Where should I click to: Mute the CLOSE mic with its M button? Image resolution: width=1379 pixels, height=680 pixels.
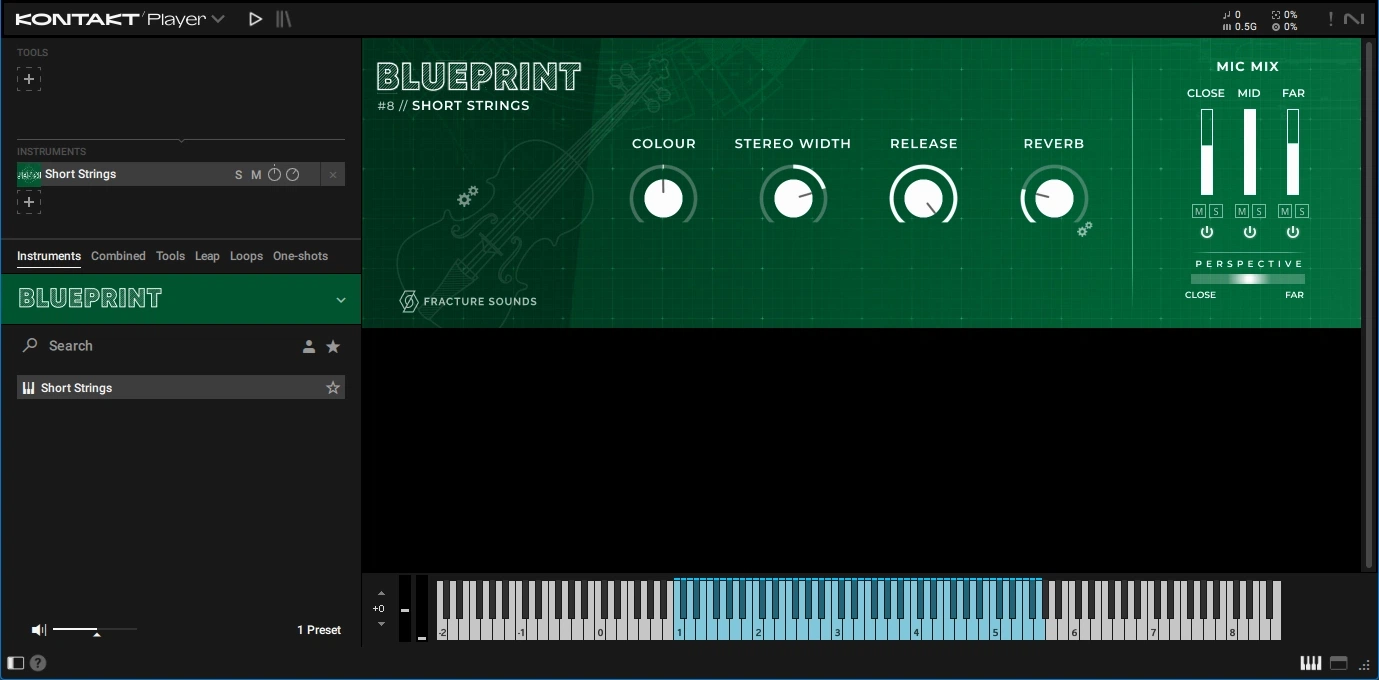pyautogui.click(x=1199, y=211)
